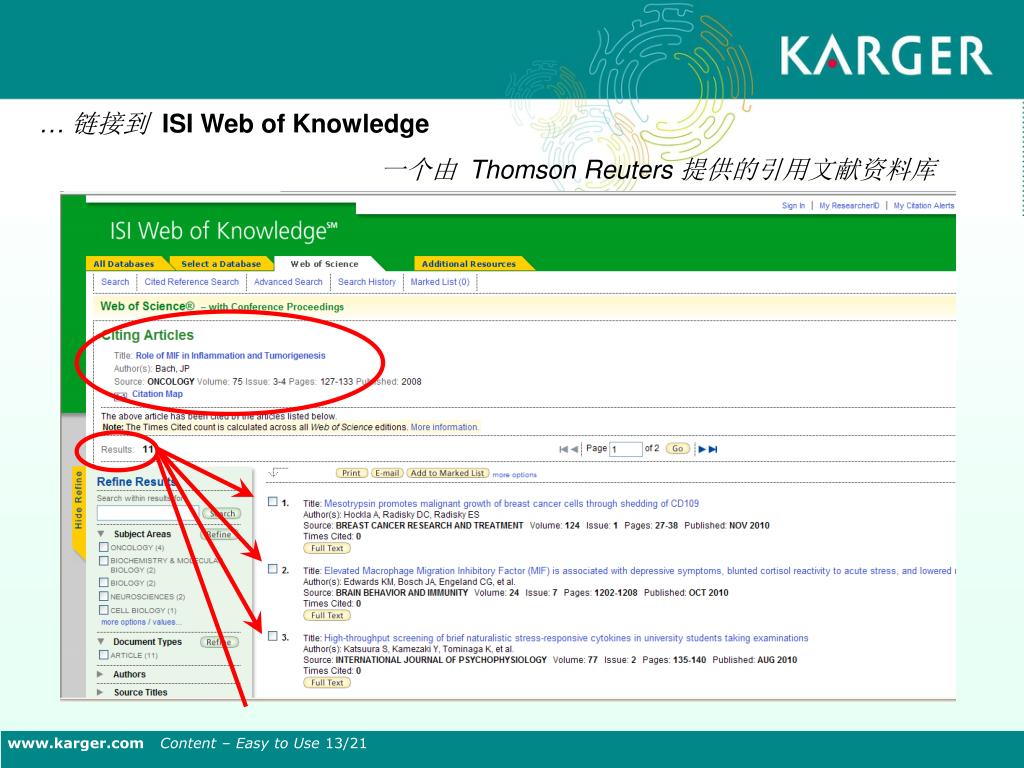This screenshot has width=1024, height=768.
Task: Go to the previous results page arrow
Action: (x=574, y=449)
